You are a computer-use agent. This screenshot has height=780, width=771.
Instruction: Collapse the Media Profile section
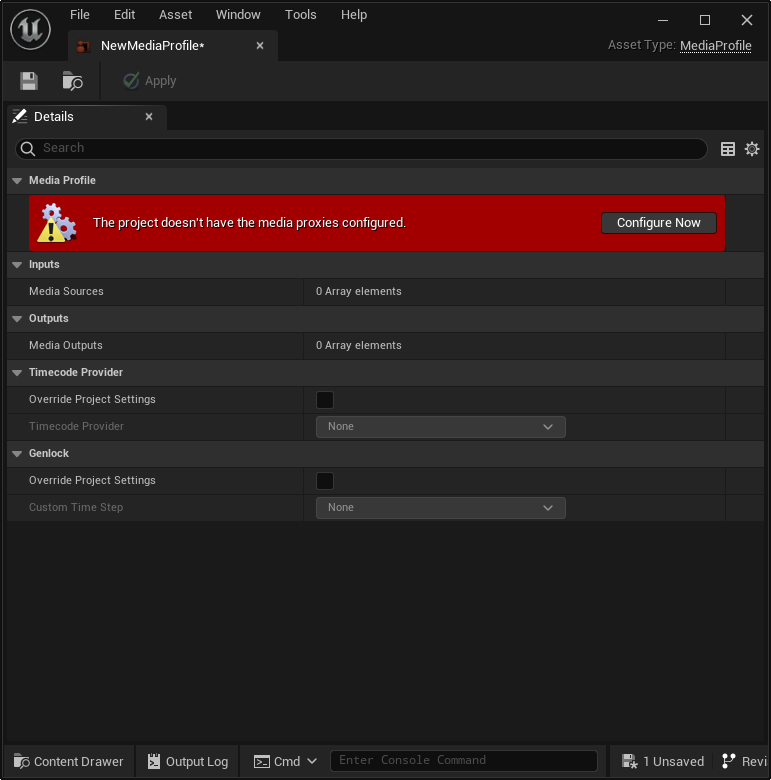coord(17,181)
